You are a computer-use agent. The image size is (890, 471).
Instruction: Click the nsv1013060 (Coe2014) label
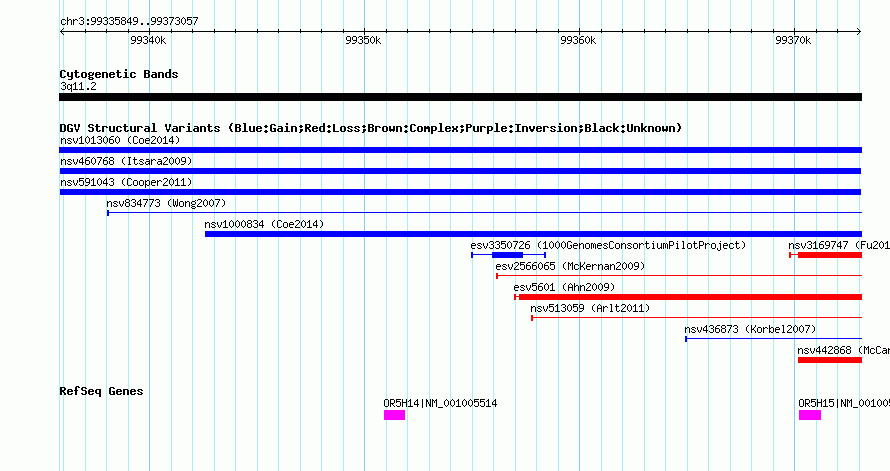click(x=120, y=140)
